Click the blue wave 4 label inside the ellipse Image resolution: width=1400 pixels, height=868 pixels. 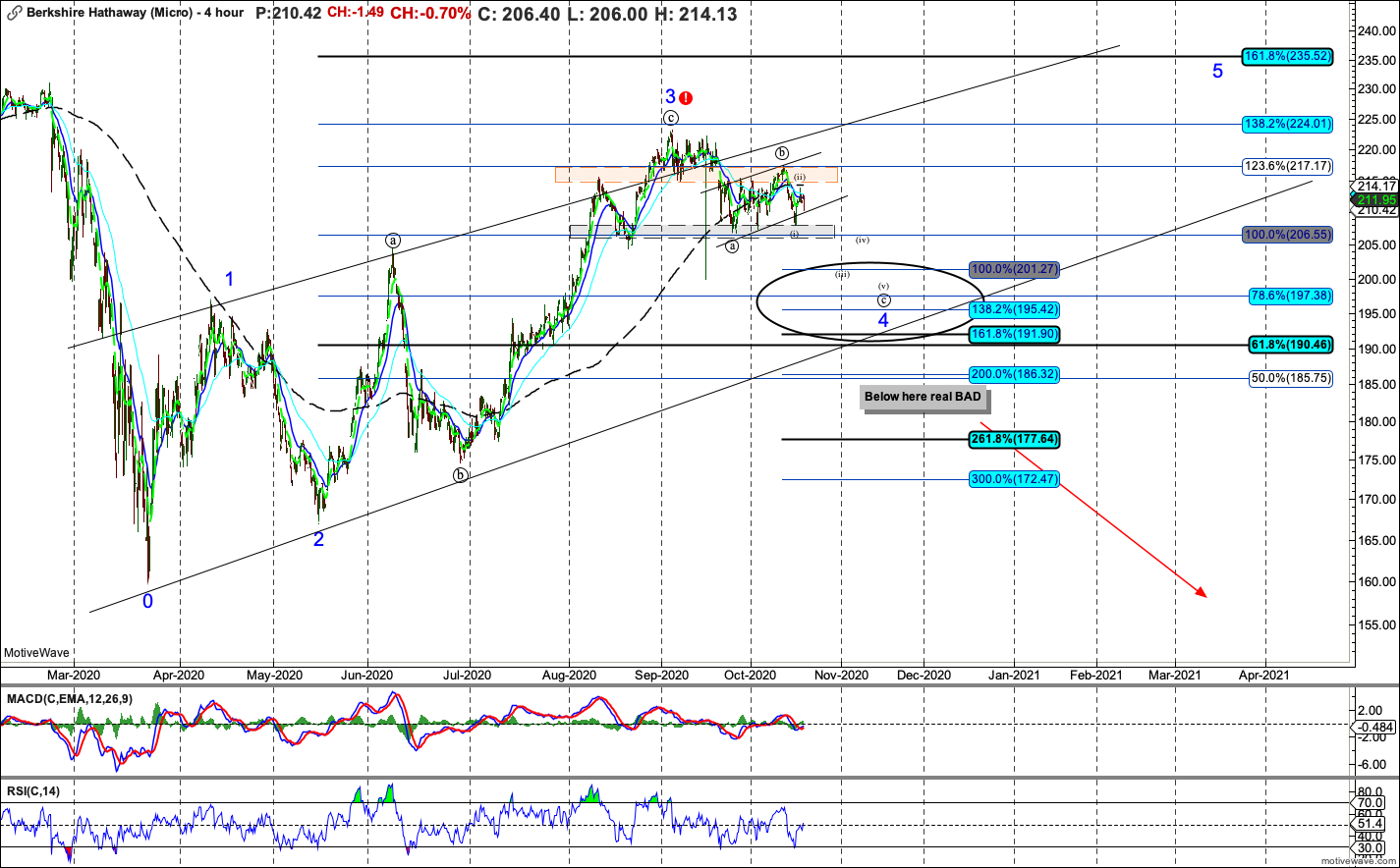pos(883,320)
